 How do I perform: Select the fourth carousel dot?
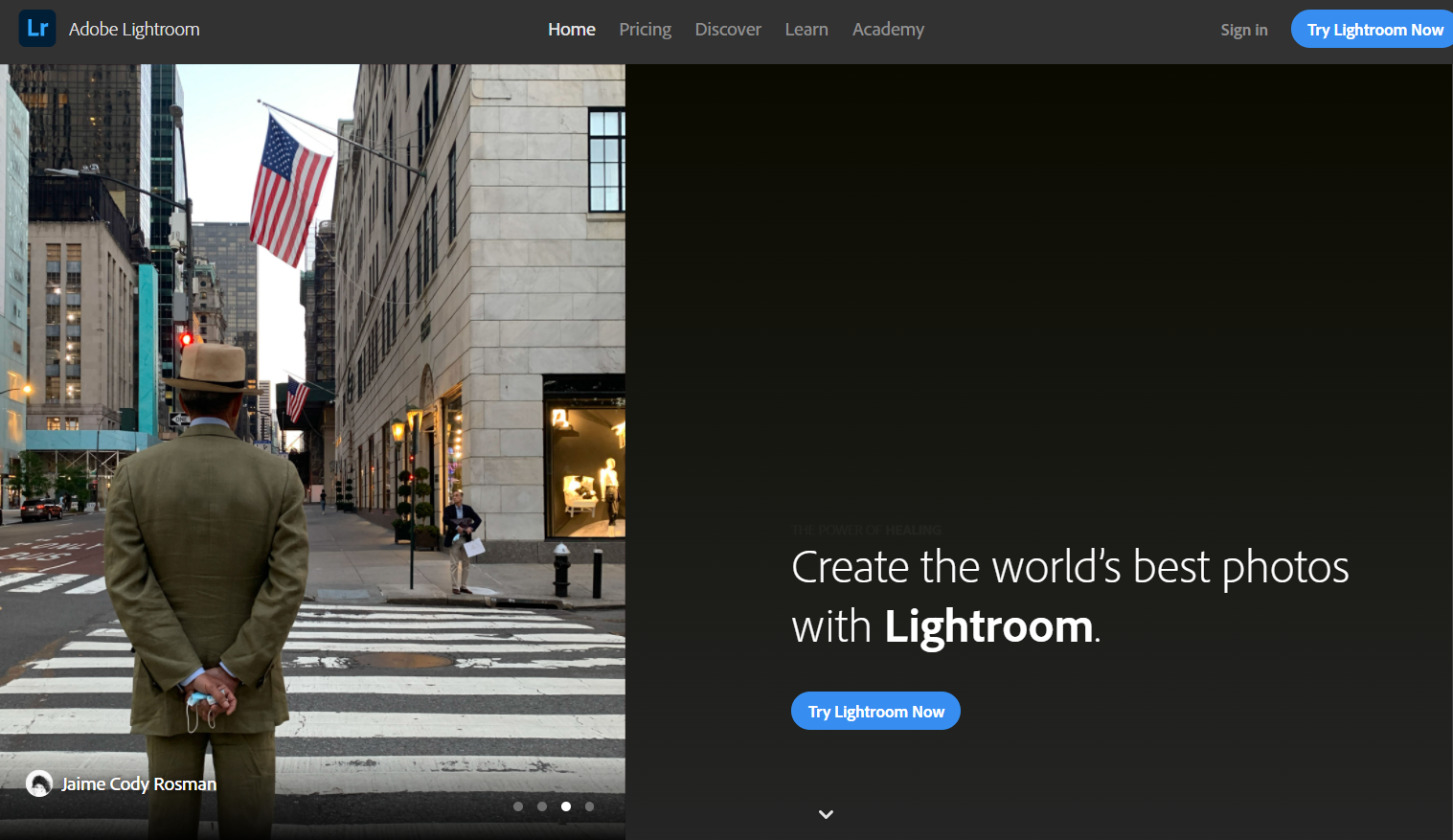(589, 806)
